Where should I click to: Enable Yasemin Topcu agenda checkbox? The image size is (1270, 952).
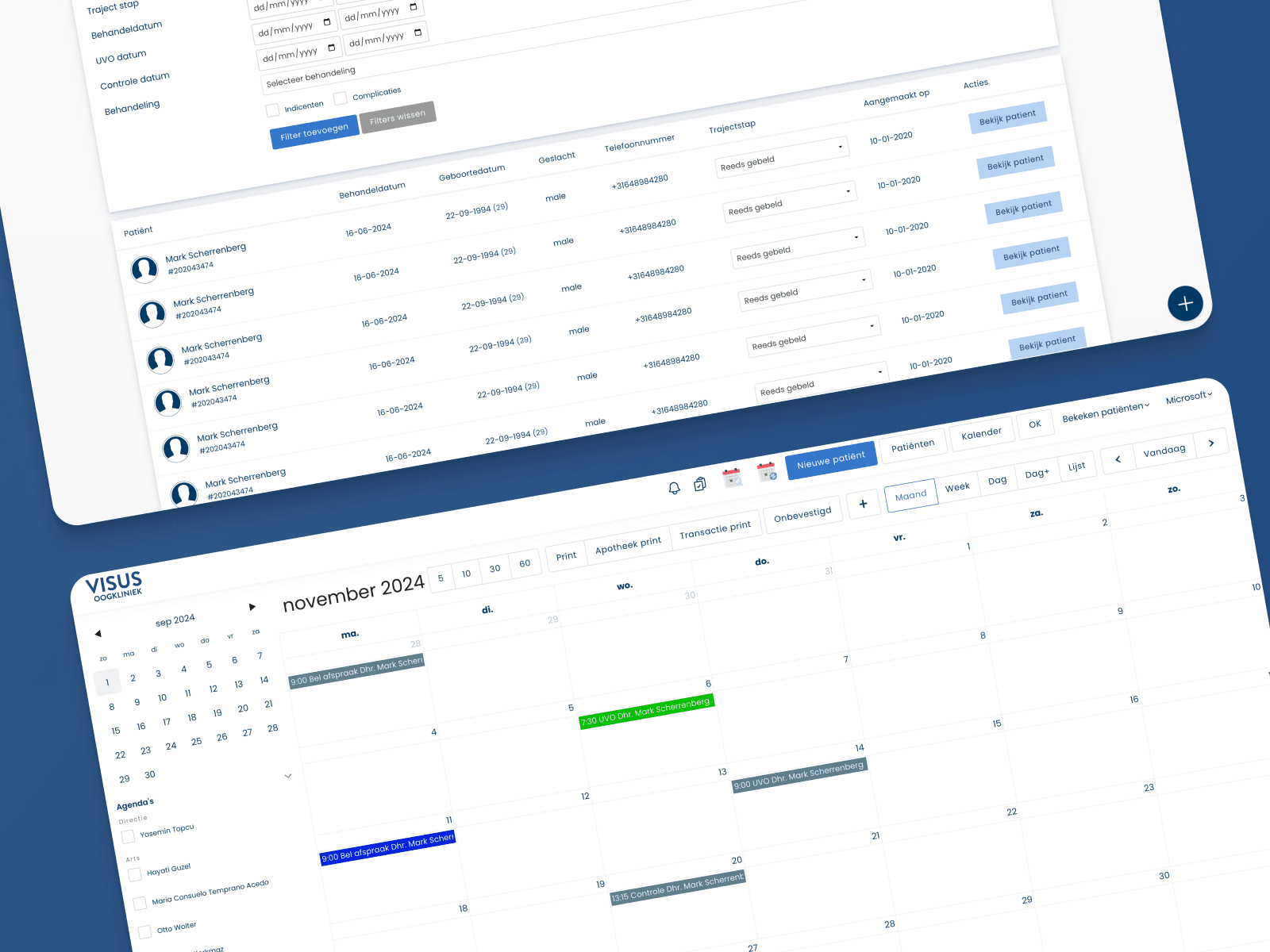tap(128, 837)
